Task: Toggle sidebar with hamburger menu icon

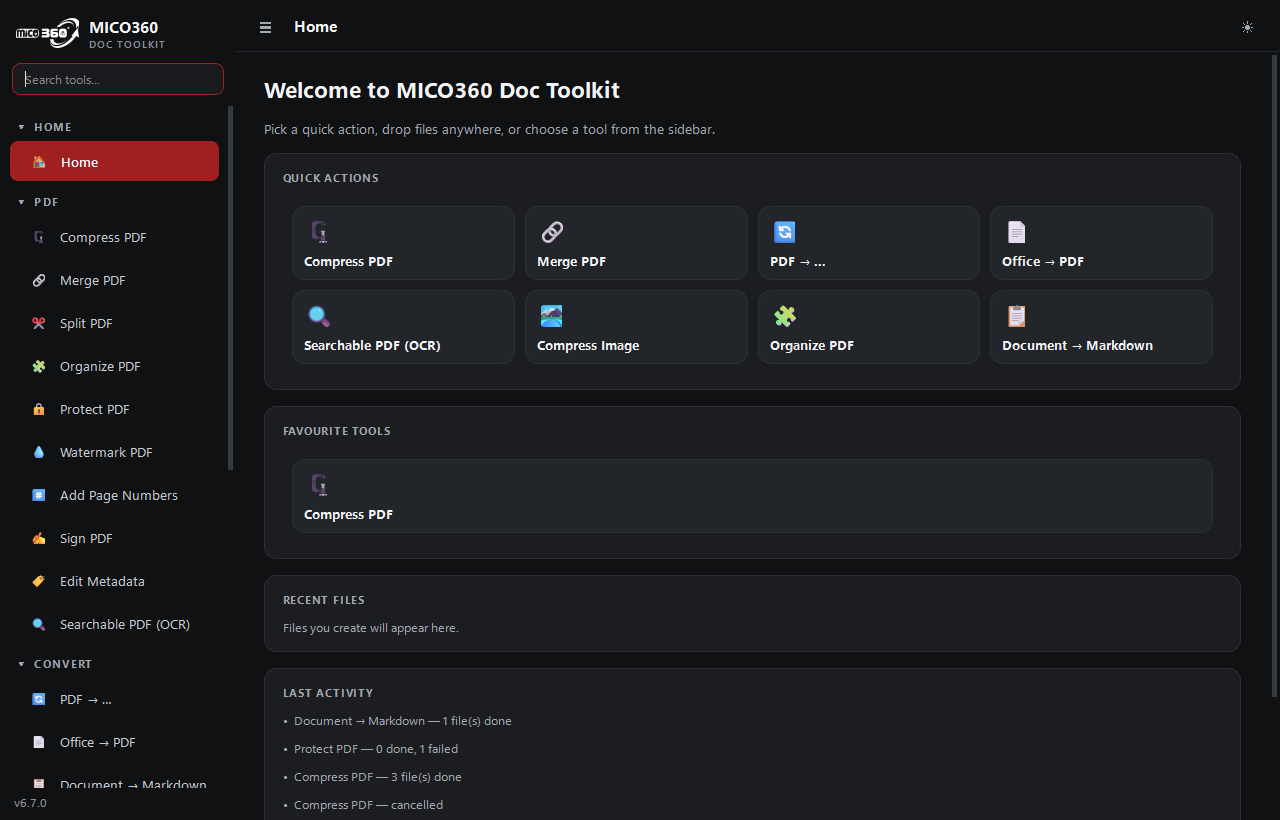Action: tap(265, 27)
